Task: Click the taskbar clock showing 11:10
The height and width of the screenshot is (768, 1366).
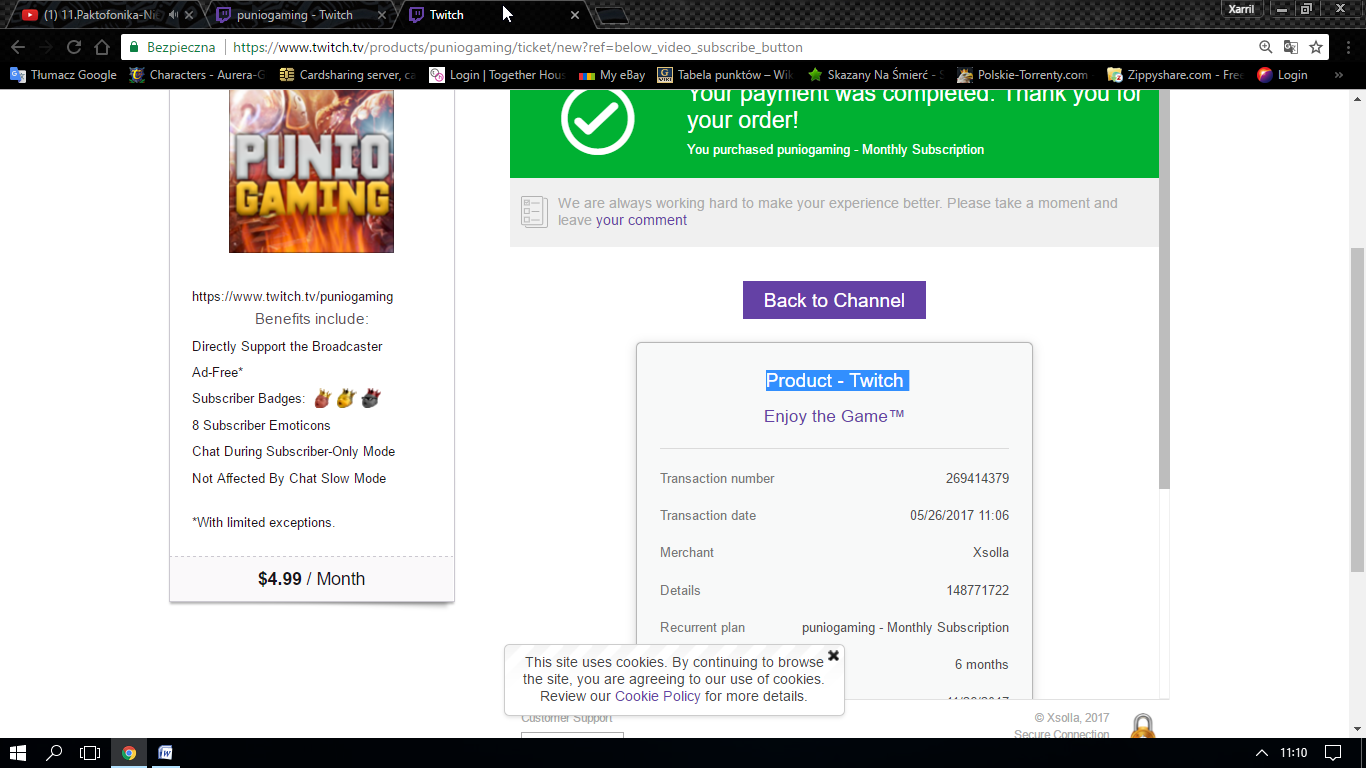Action: coord(1294,752)
